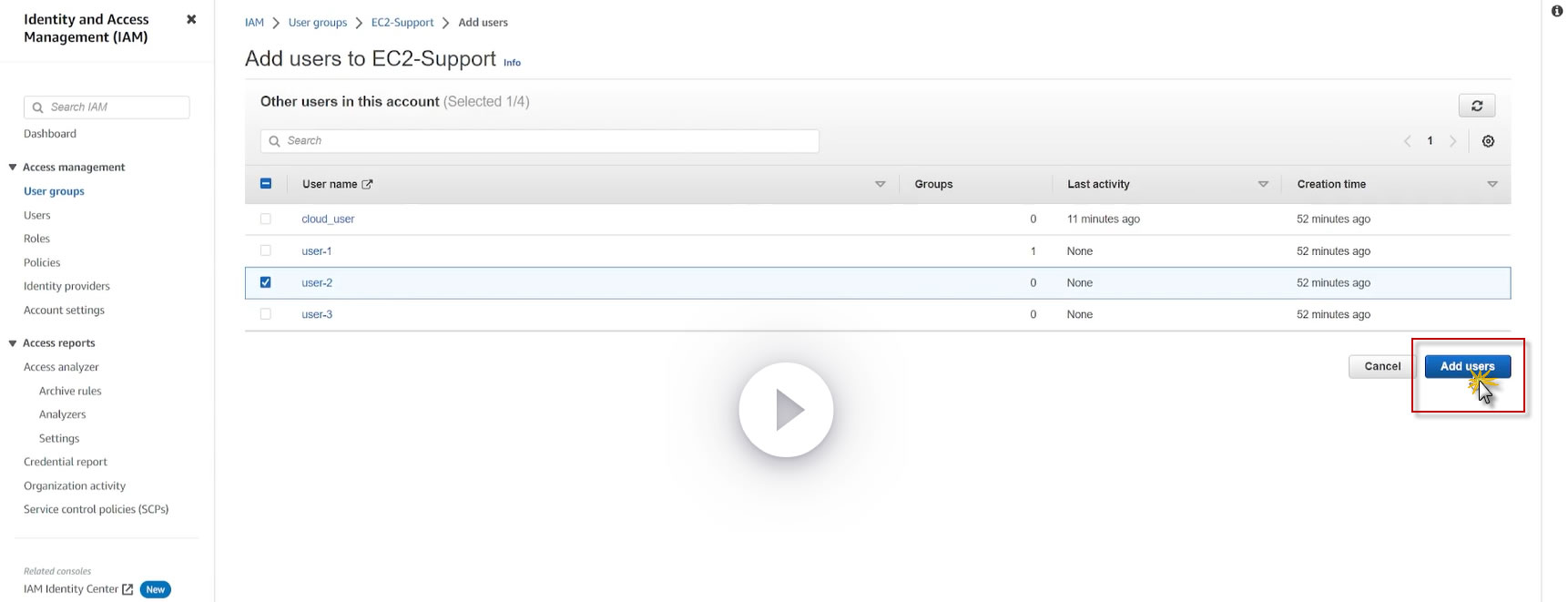
Task: Click the Info link beside title
Action: coord(513,63)
